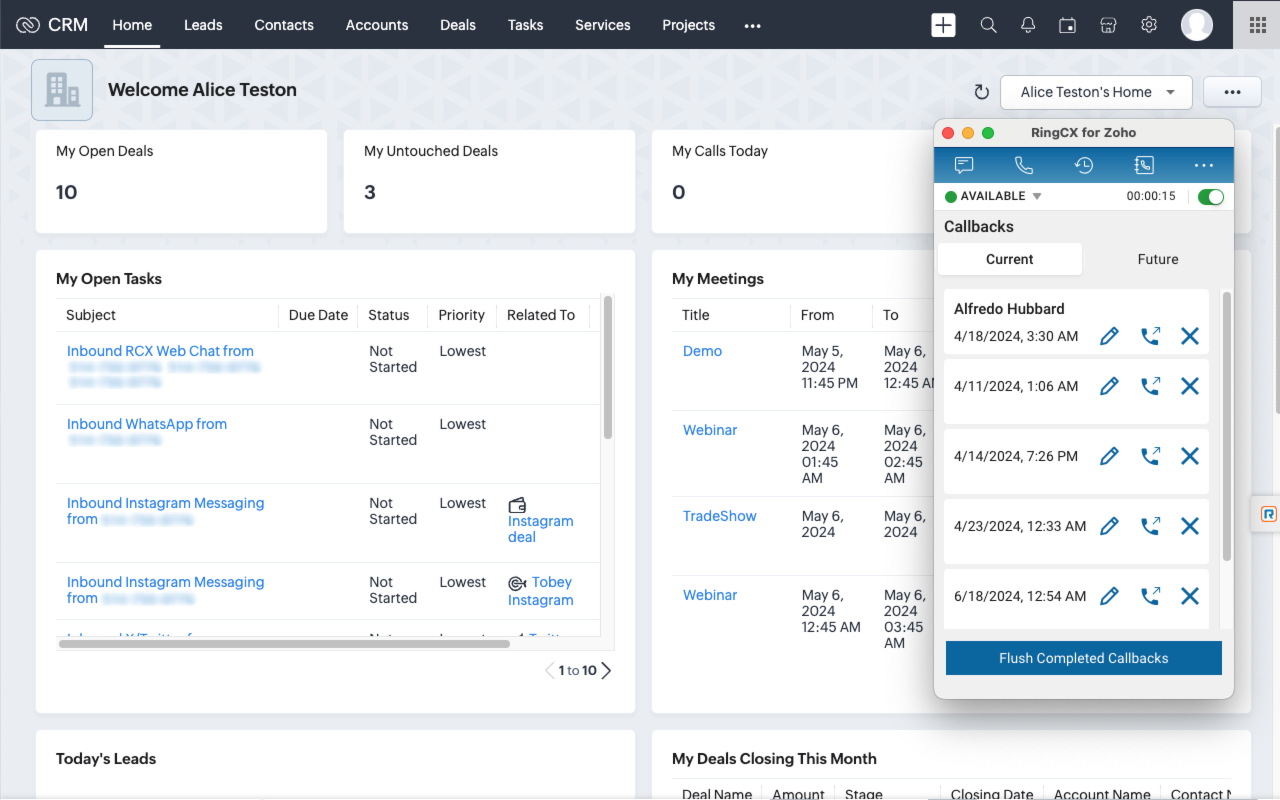Switch to the Contacts module tab
This screenshot has width=1280, height=800.
click(x=284, y=25)
